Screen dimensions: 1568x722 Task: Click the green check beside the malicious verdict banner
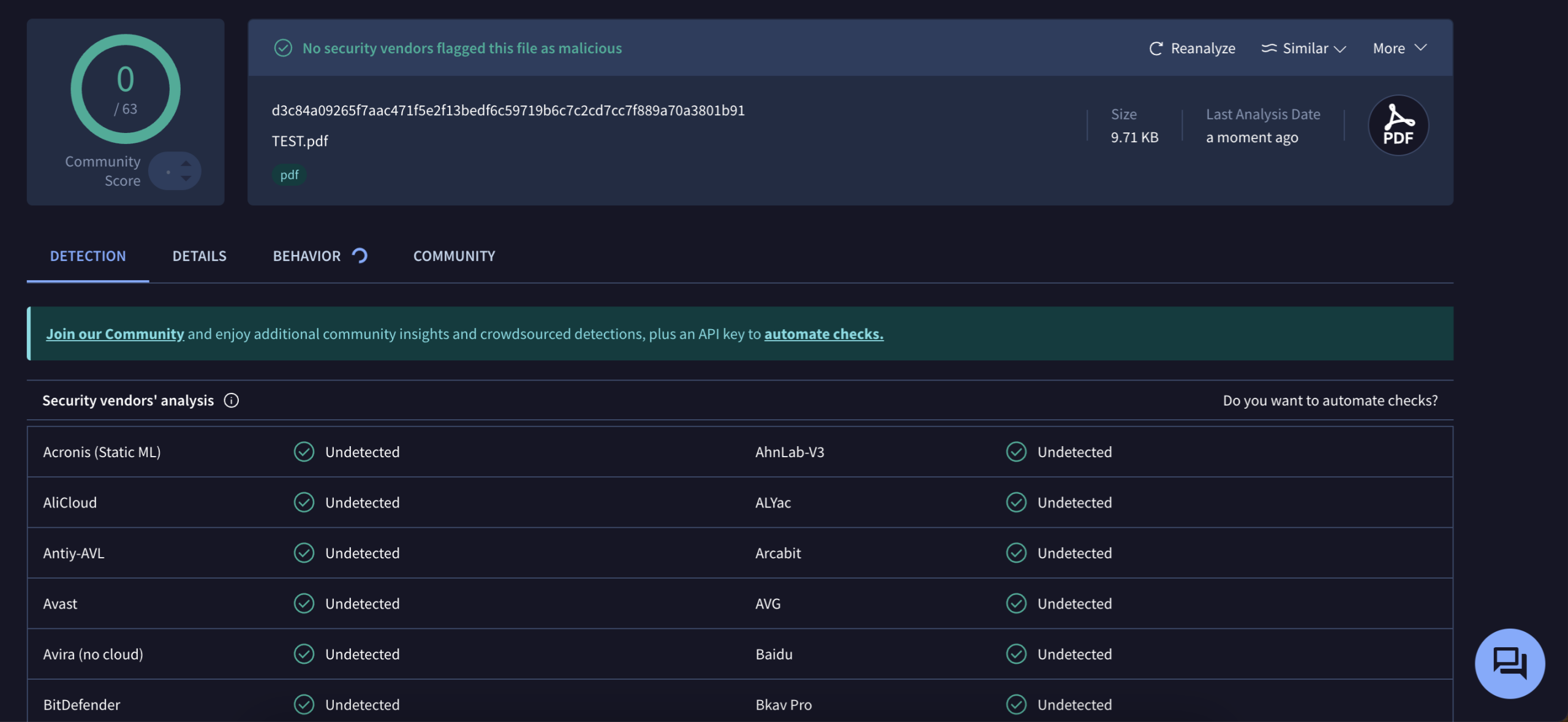tap(284, 48)
